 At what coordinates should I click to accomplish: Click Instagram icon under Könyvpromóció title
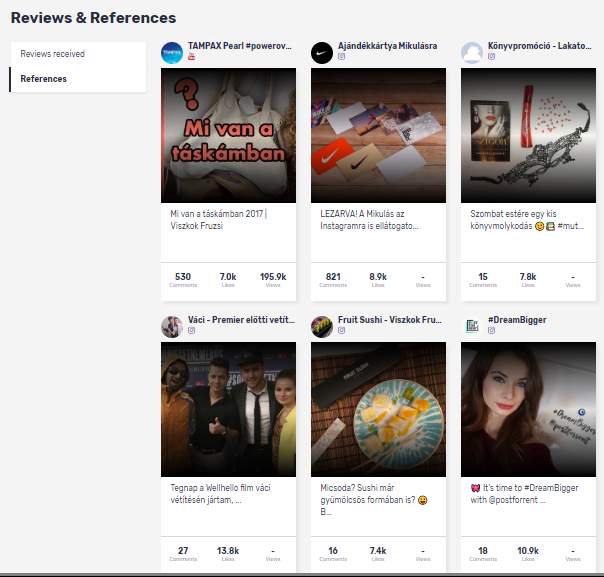(x=492, y=57)
